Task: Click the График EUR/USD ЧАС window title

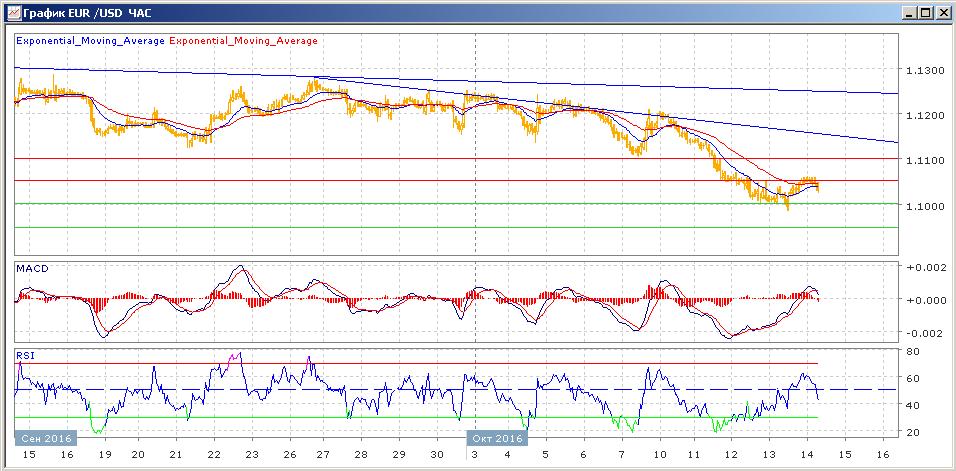Action: (x=88, y=13)
